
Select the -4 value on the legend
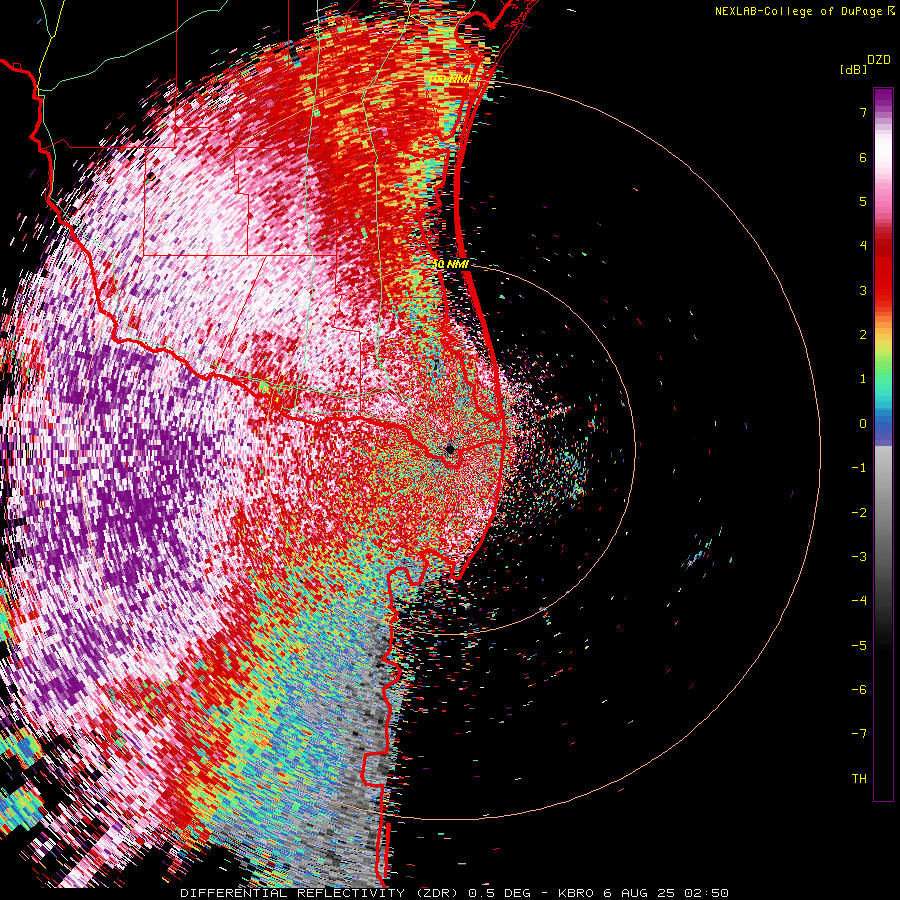[x=859, y=601]
